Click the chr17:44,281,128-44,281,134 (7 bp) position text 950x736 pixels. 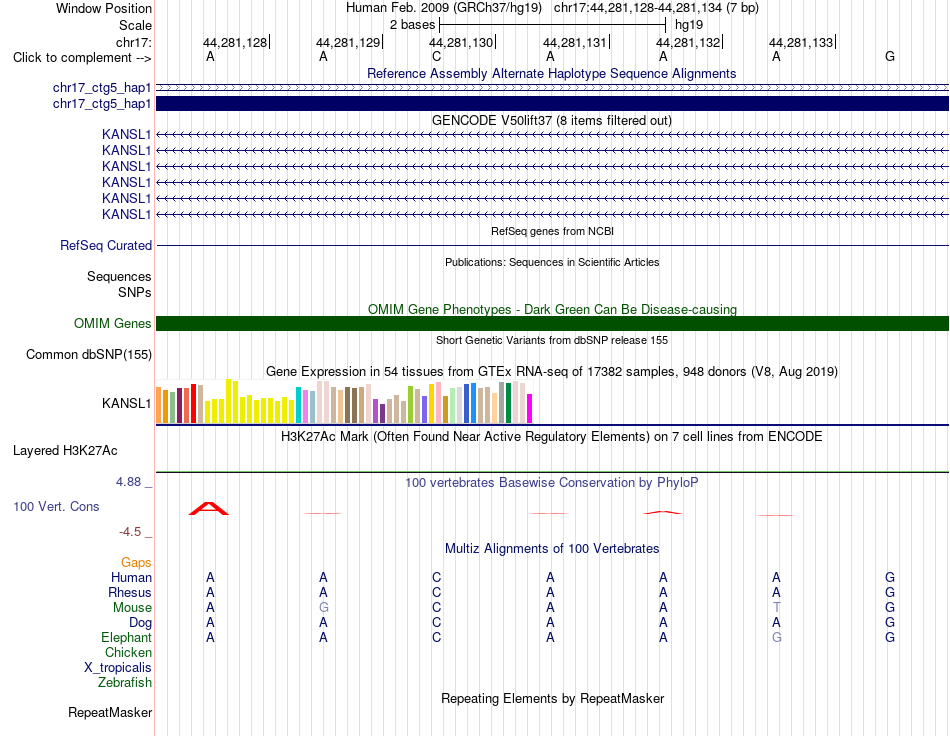pyautogui.click(x=656, y=8)
